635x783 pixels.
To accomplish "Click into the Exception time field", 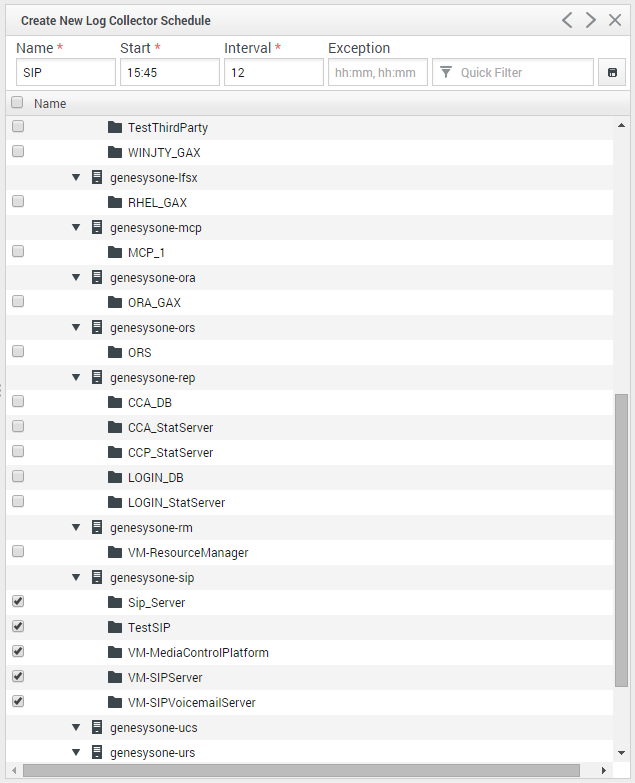I will (x=377, y=73).
